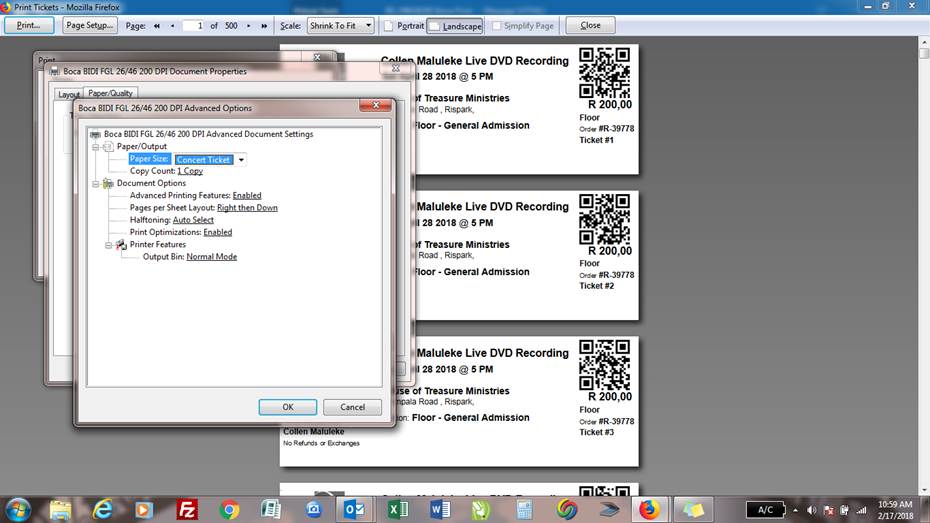Open Windows Media Player taskbar icon
Screen dimensions: 930x523
[144, 509]
